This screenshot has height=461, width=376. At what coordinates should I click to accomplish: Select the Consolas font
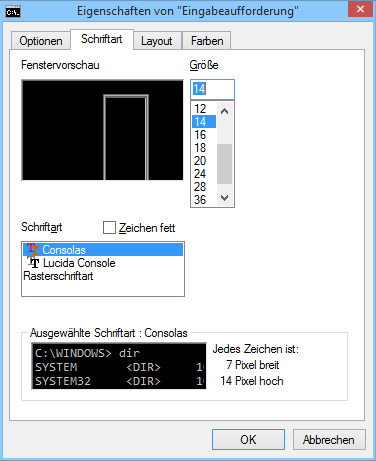point(103,250)
